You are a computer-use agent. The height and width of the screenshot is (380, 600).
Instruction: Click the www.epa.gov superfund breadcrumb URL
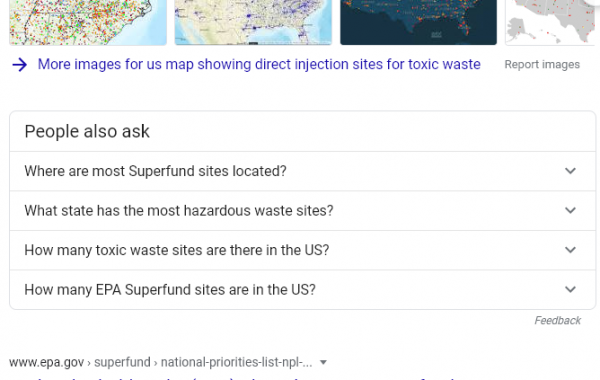click(161, 362)
